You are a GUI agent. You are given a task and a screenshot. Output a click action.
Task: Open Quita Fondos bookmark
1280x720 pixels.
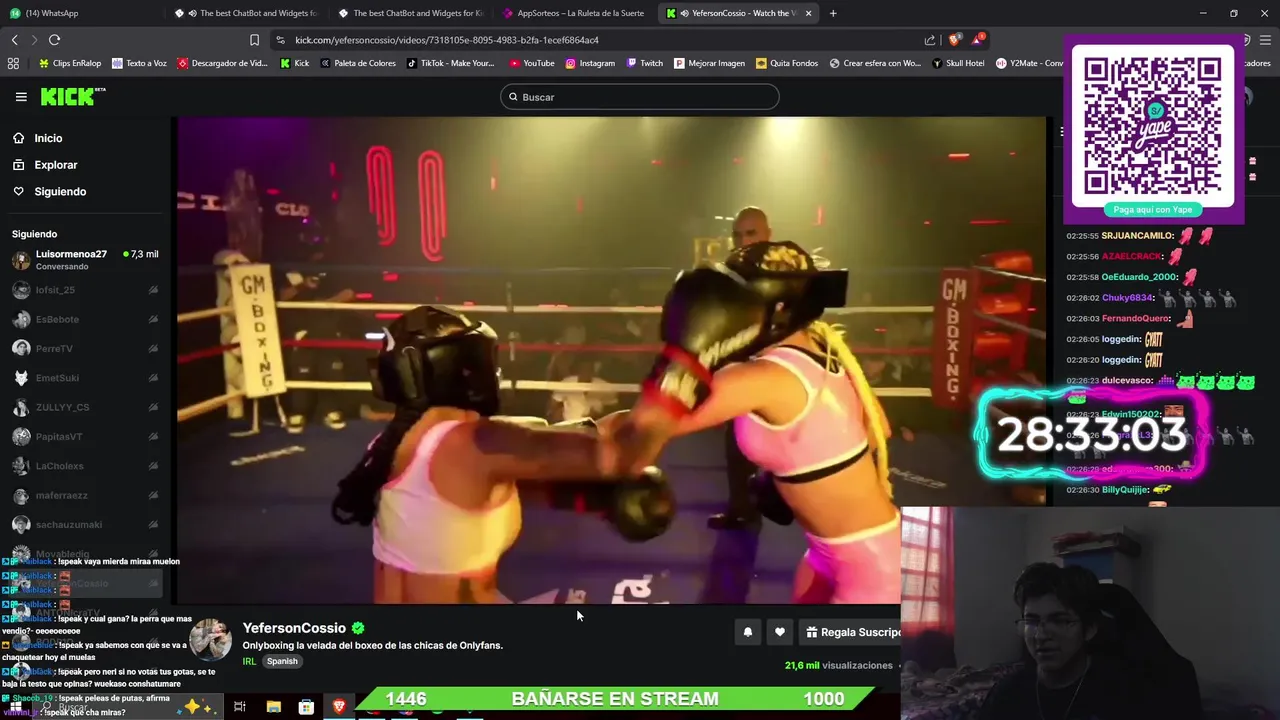[787, 63]
